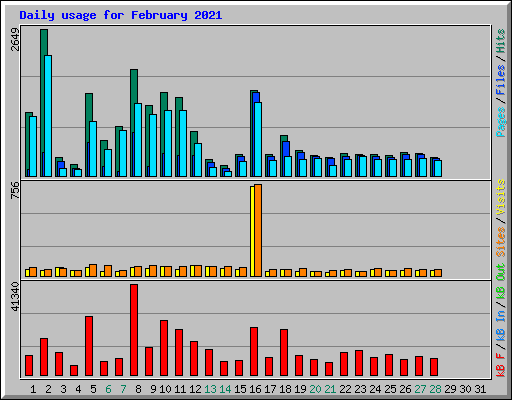Click day 29 on the x-axis

450,389
